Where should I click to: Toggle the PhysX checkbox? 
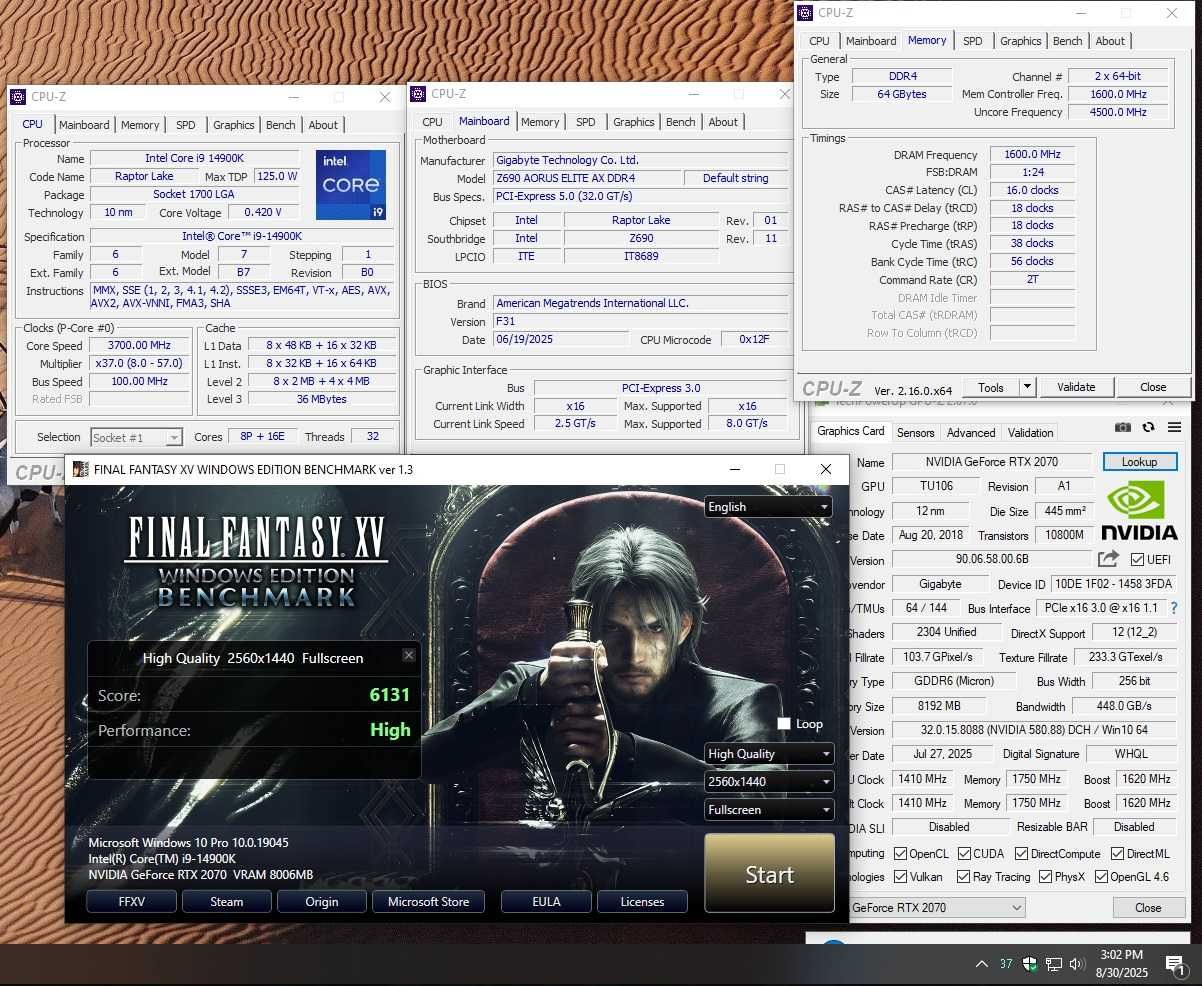pyautogui.click(x=1045, y=877)
